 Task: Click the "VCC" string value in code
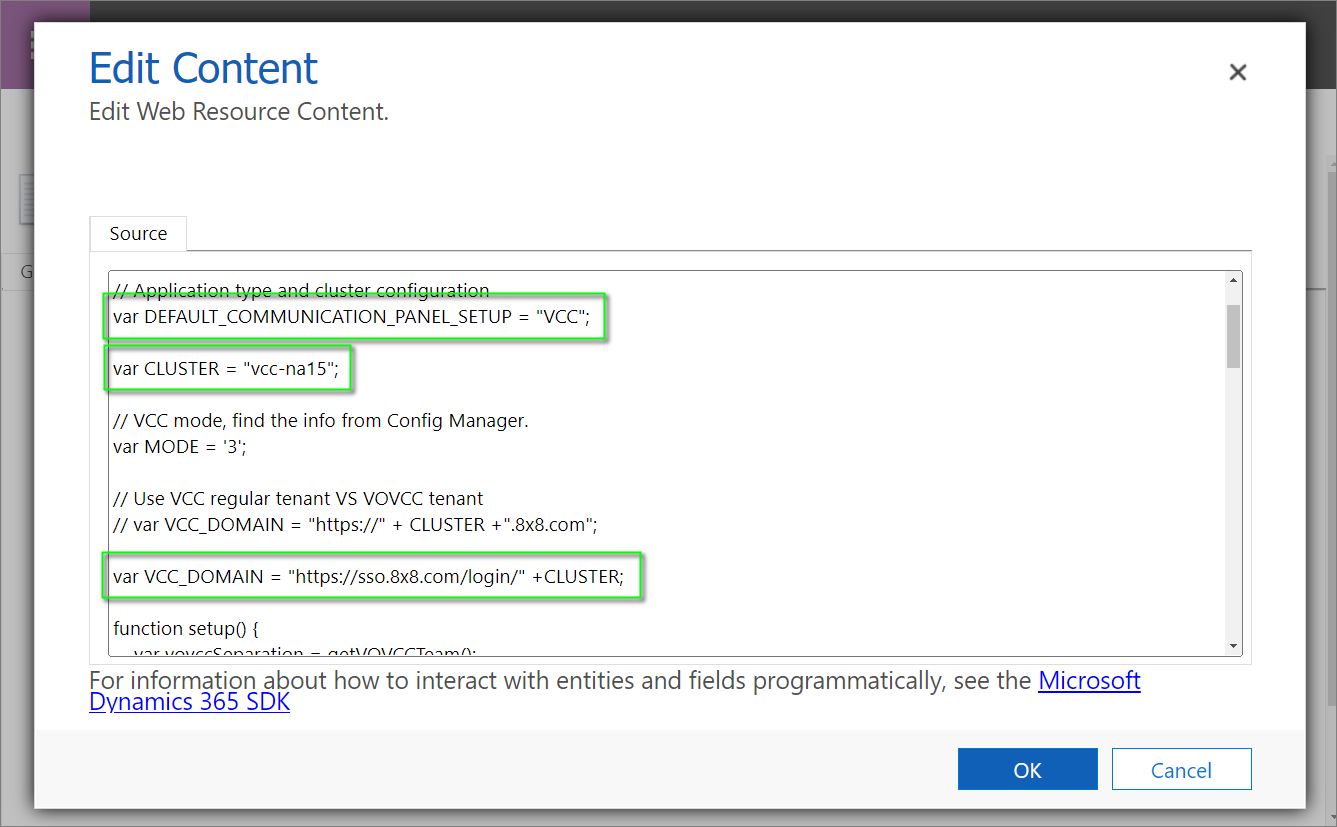pyautogui.click(x=559, y=317)
